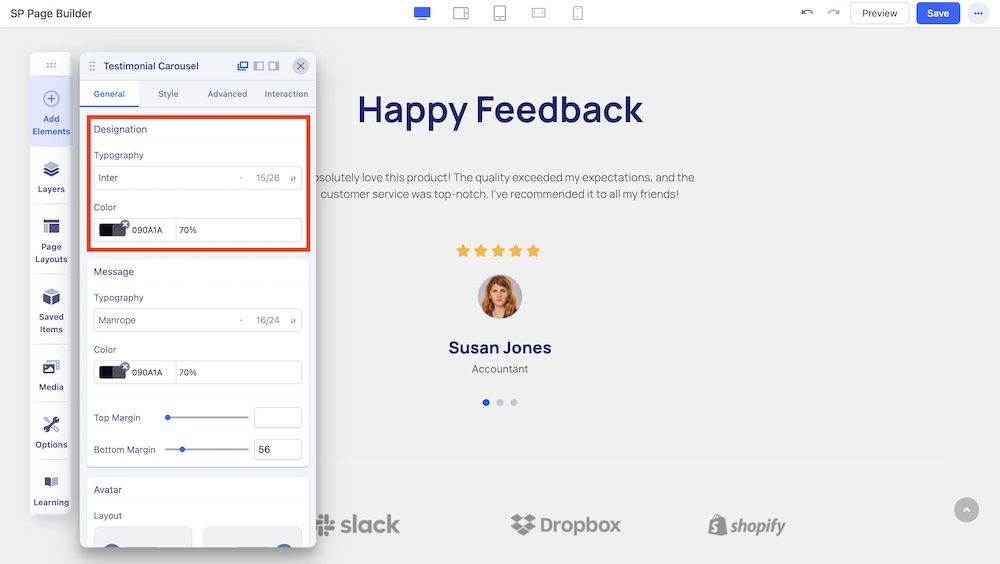The width and height of the screenshot is (1000, 564).
Task: Click the Save button
Action: (938, 13)
